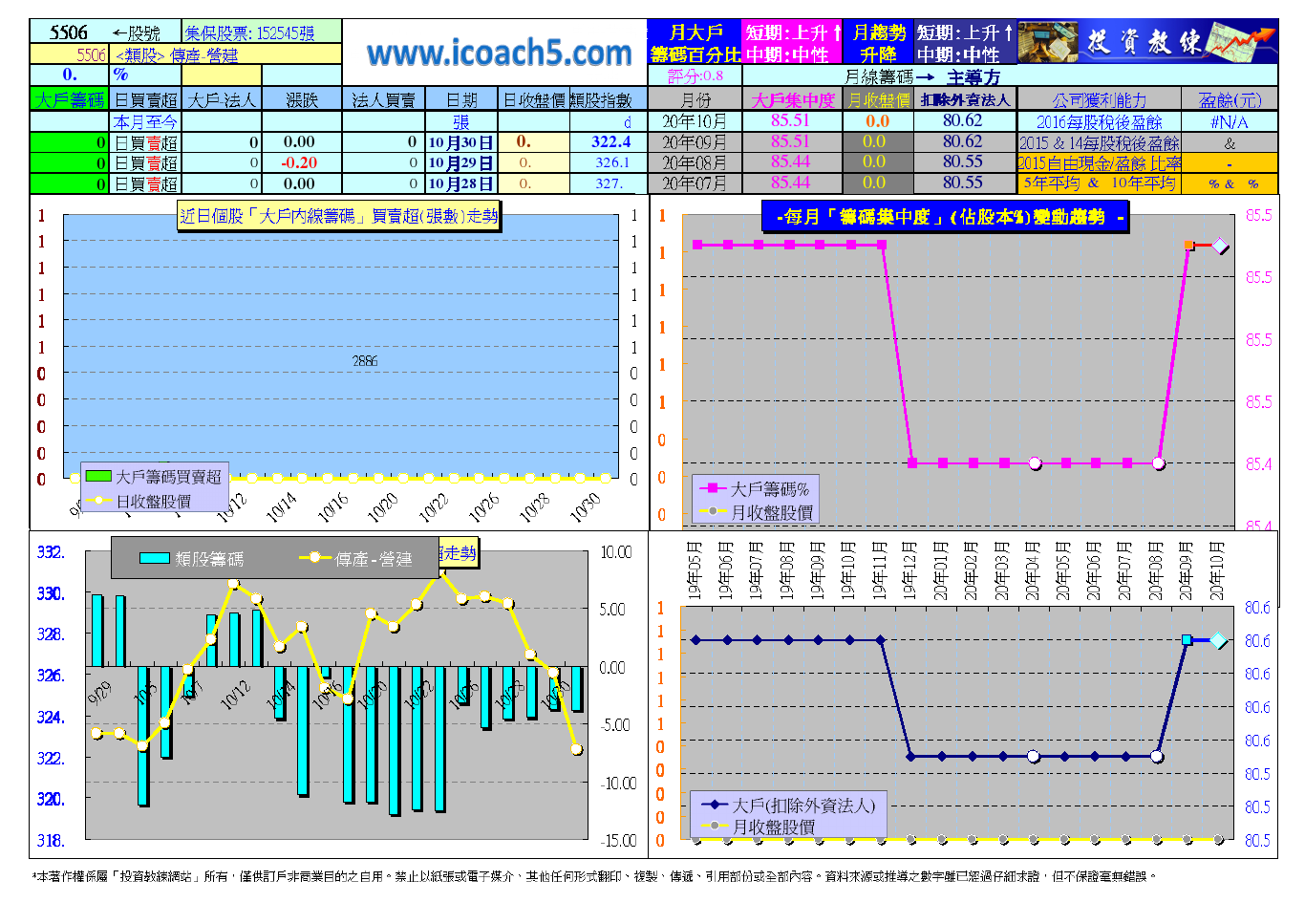Click the 2016每股稅後盈餘 cell

coord(1099,121)
